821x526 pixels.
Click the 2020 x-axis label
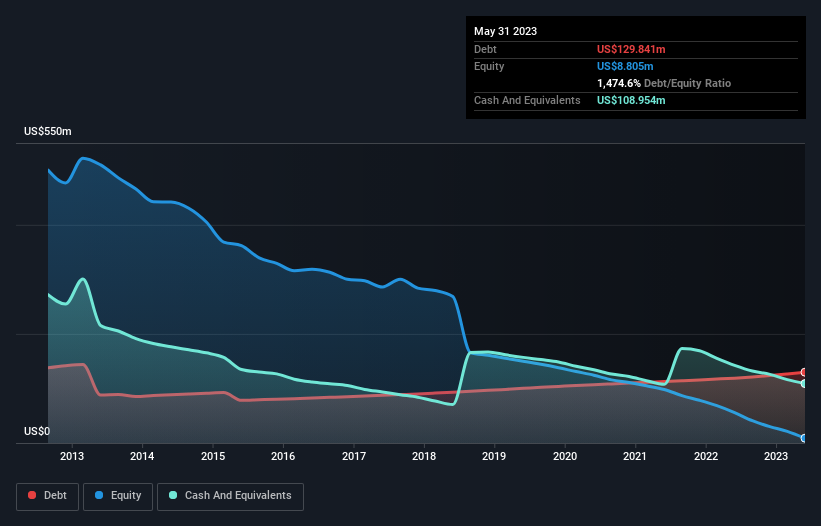pyautogui.click(x=564, y=456)
